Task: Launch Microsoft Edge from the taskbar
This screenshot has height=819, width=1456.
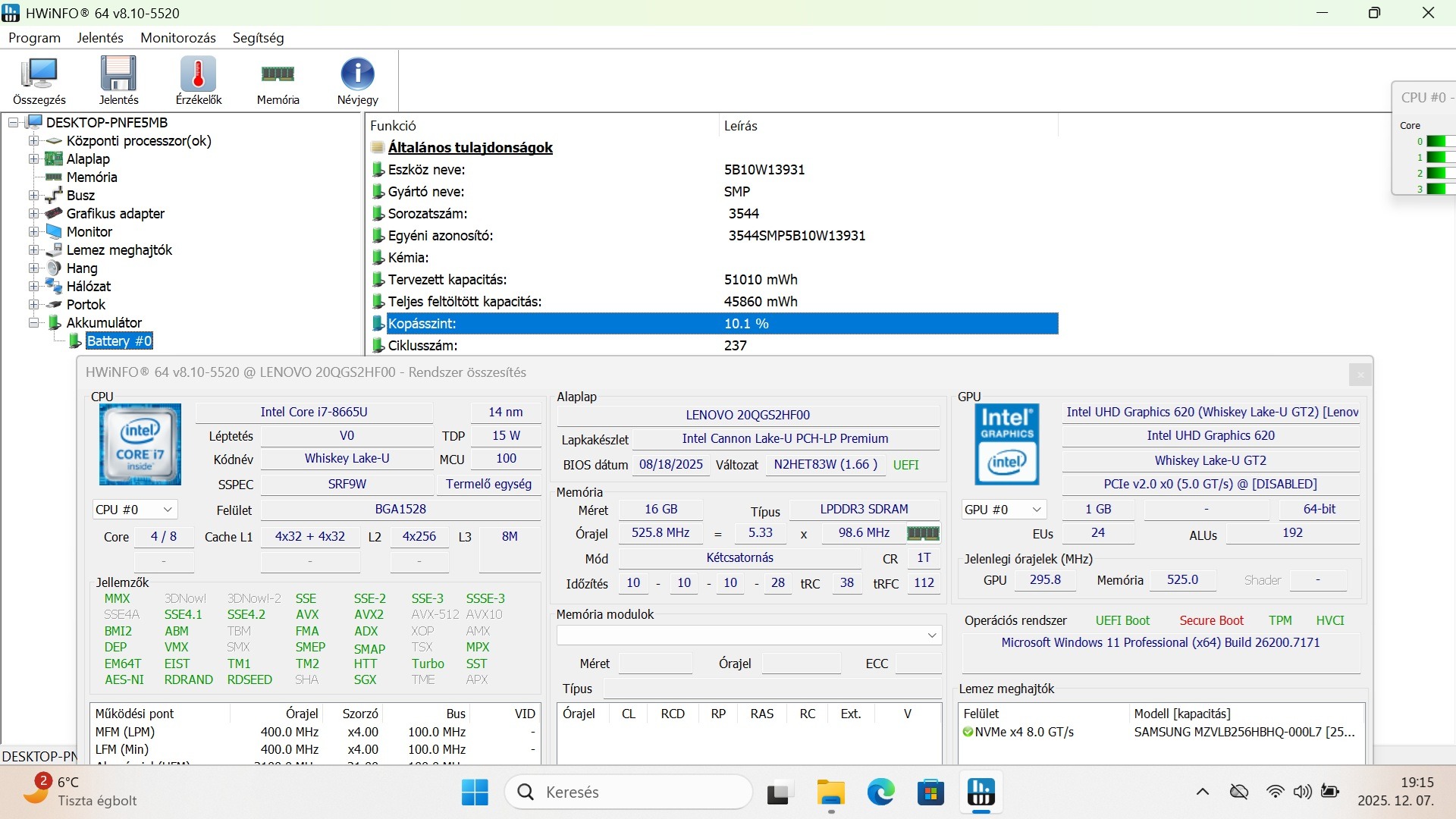Action: (880, 792)
